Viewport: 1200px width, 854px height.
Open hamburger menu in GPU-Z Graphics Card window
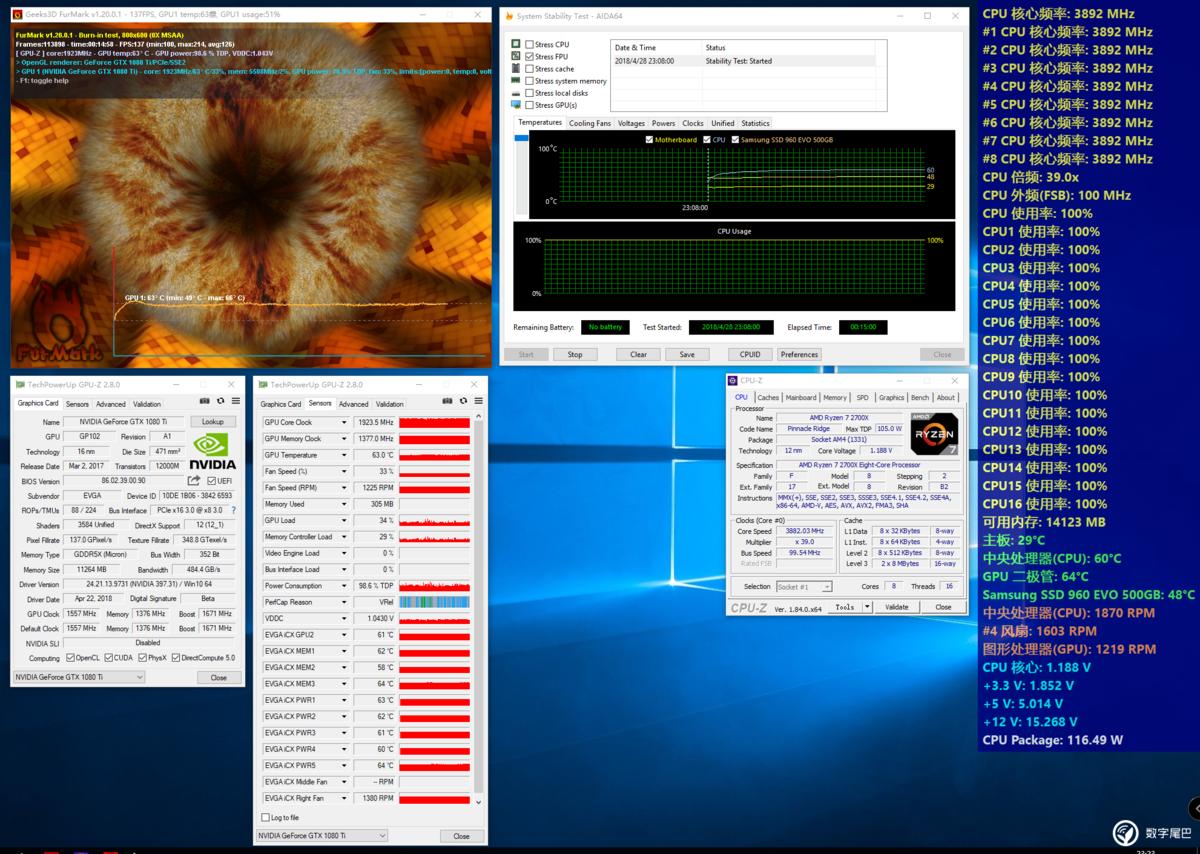(x=236, y=402)
